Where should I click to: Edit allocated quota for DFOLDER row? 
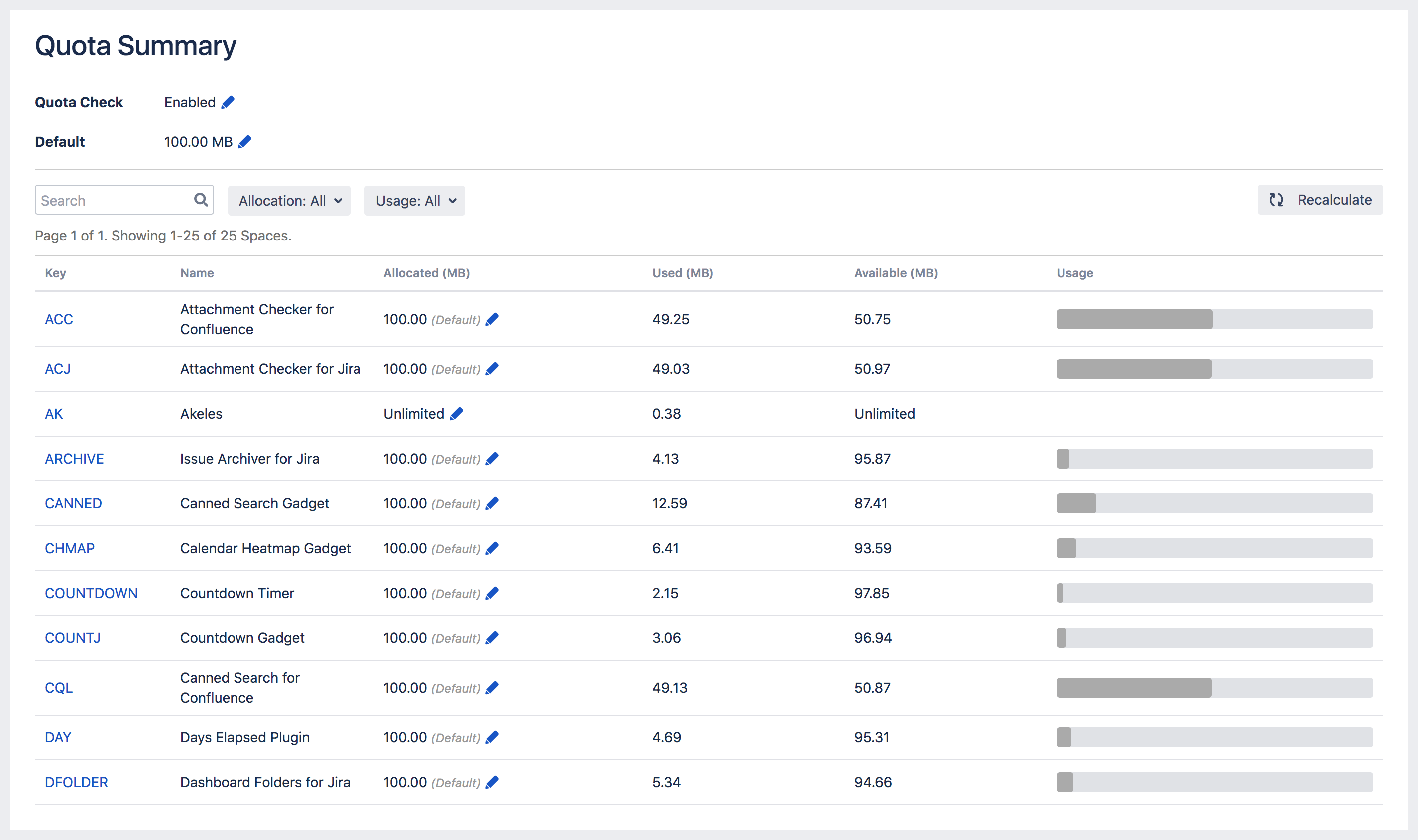pos(492,782)
